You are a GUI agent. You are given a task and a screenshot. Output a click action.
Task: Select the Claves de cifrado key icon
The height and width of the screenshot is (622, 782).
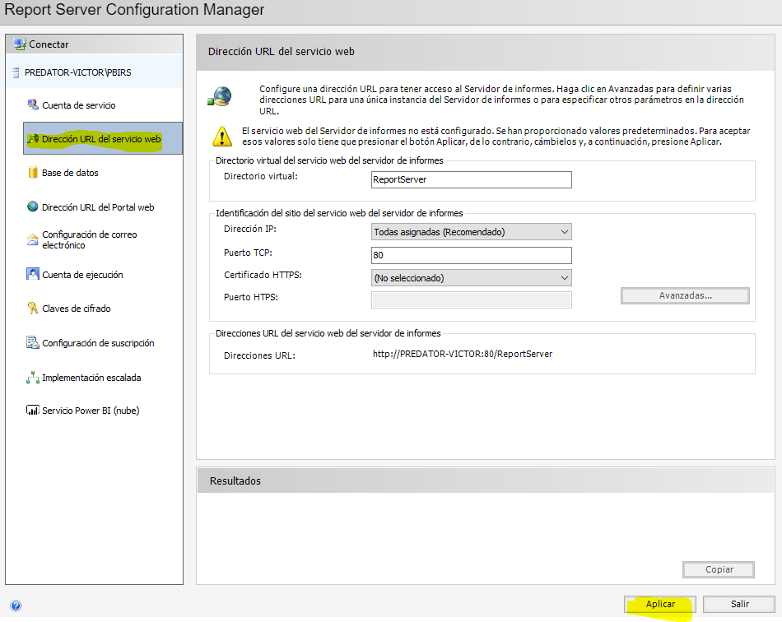(x=33, y=309)
